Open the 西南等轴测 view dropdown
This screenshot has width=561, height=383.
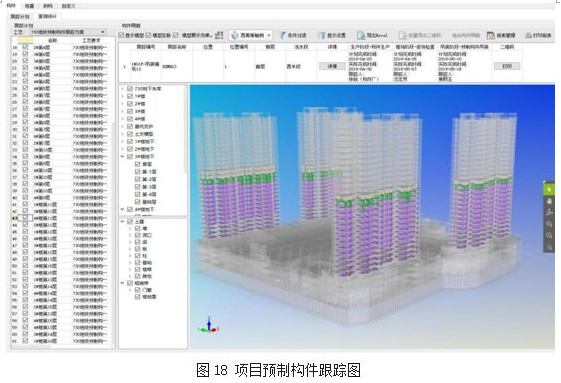[251, 35]
